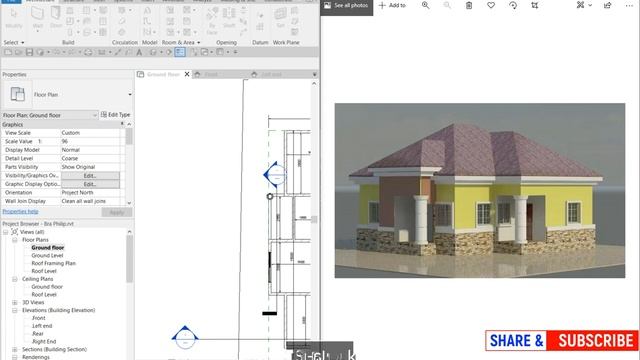Image resolution: width=640 pixels, height=360 pixels.
Task: Open the 'Floor Plan: Ground floor' instance dropdown
Action: point(94,116)
